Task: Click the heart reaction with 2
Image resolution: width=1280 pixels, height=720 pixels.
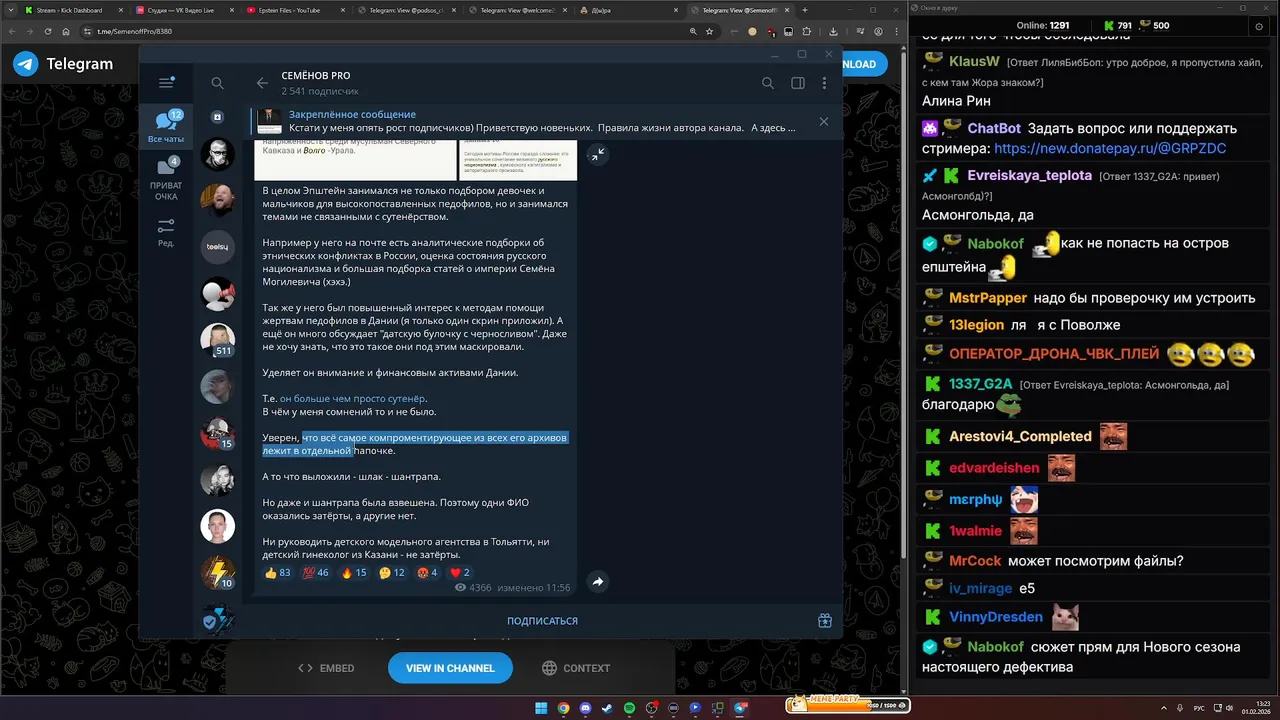Action: point(460,573)
